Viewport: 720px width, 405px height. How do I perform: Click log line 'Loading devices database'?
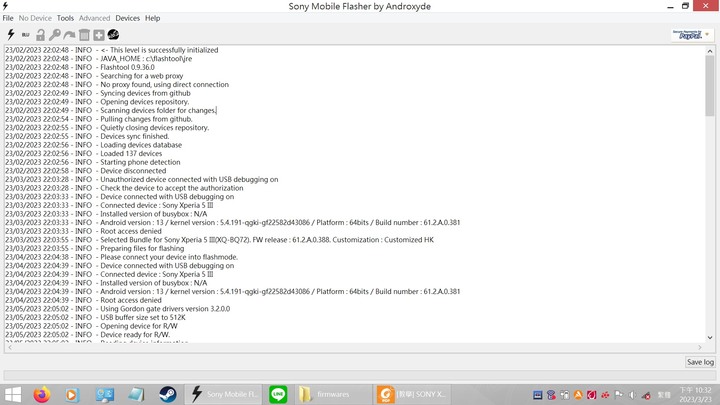pyautogui.click(x=141, y=145)
